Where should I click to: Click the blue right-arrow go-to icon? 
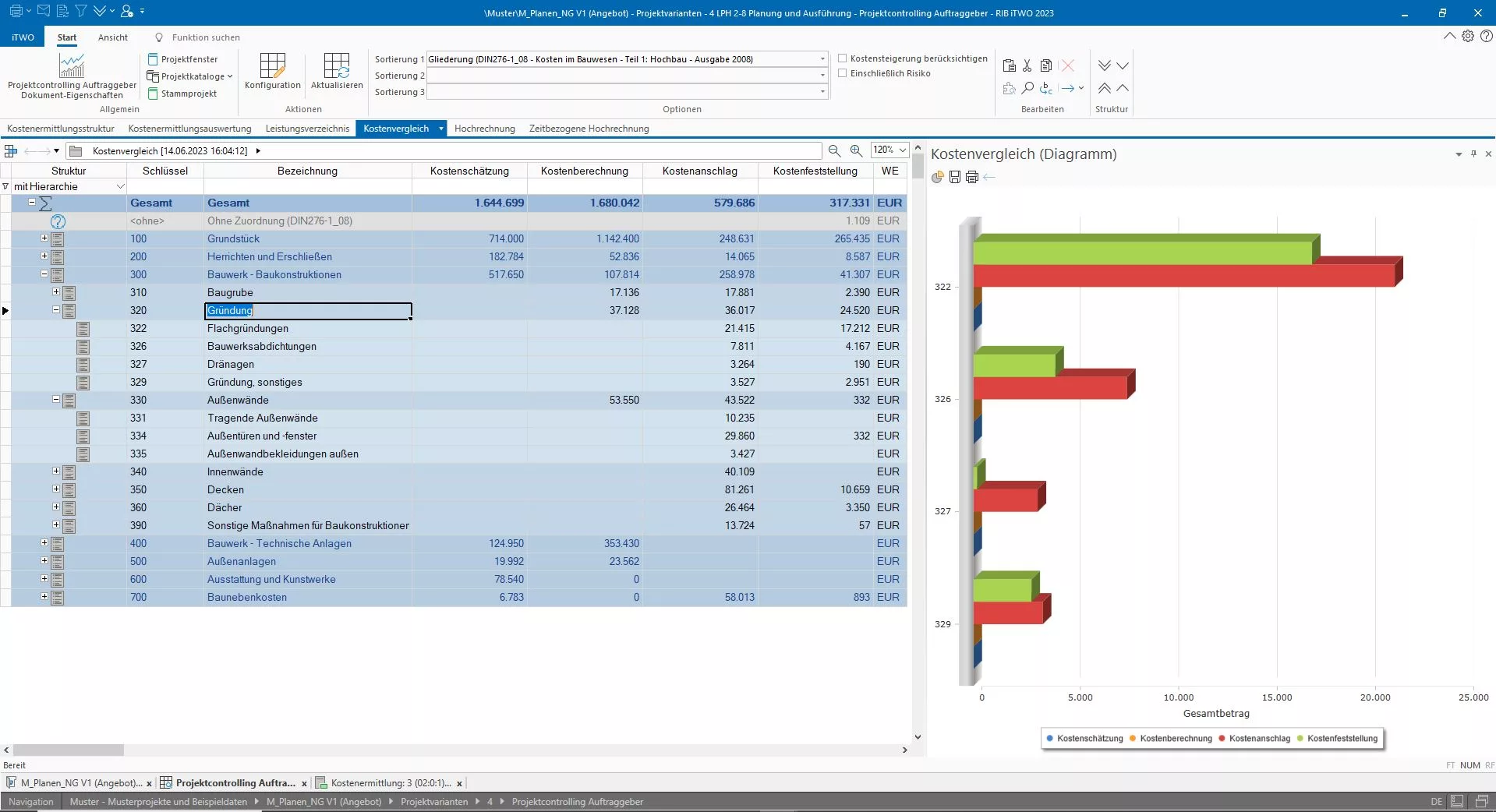(1068, 88)
